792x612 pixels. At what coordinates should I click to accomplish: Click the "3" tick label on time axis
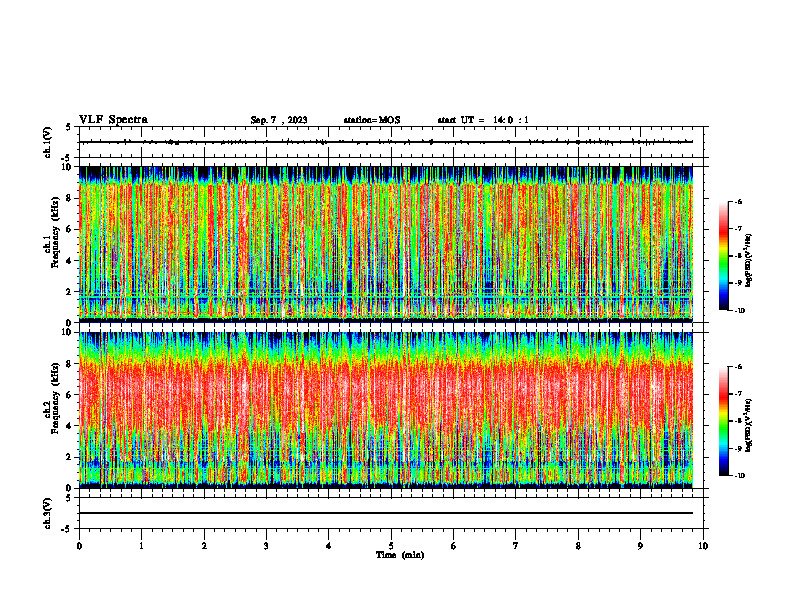266,546
